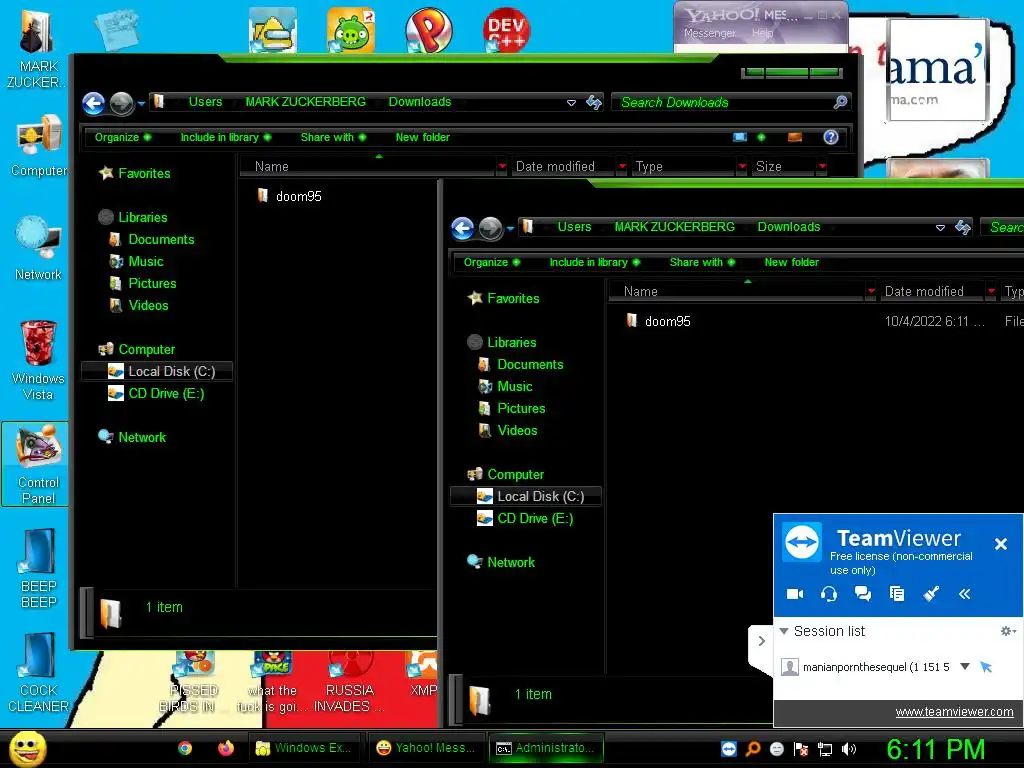
Task: Open Help menu in Yahoo! Messenger window
Action: (763, 33)
